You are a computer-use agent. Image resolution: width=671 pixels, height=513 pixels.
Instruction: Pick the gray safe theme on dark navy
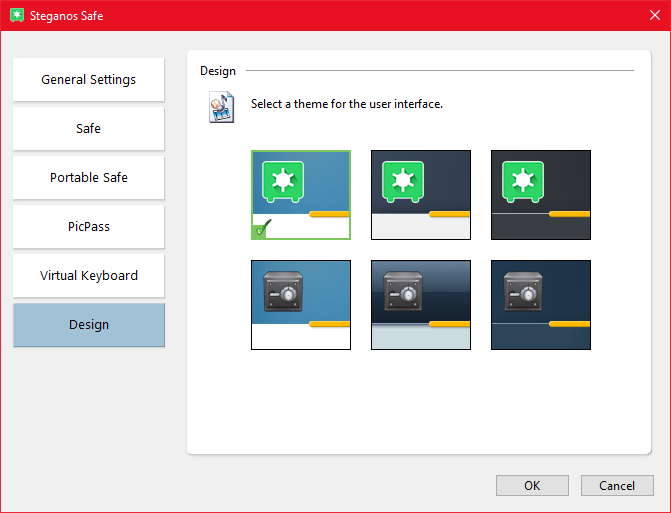(x=541, y=305)
